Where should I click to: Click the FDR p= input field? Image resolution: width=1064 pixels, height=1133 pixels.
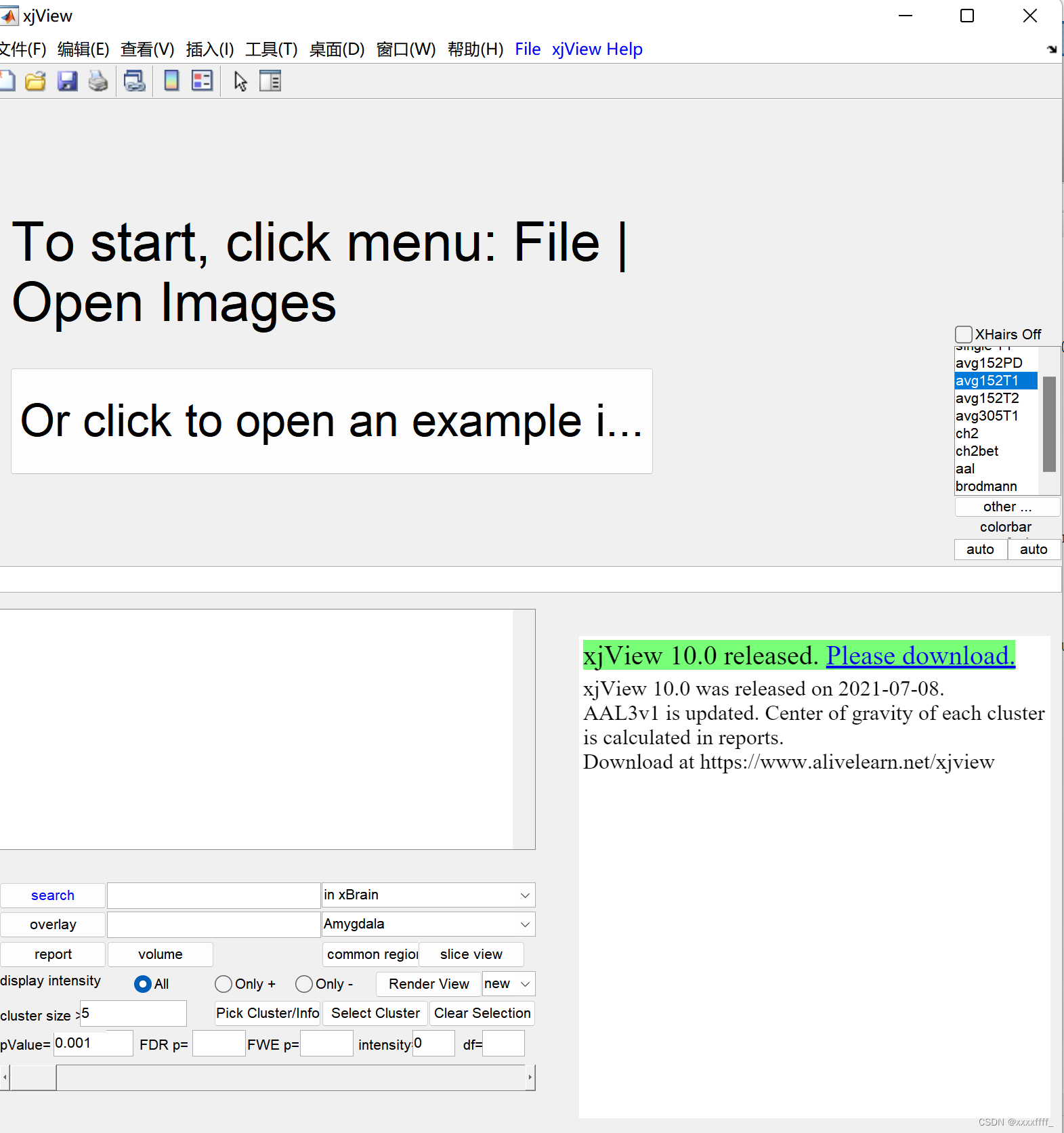(219, 1044)
